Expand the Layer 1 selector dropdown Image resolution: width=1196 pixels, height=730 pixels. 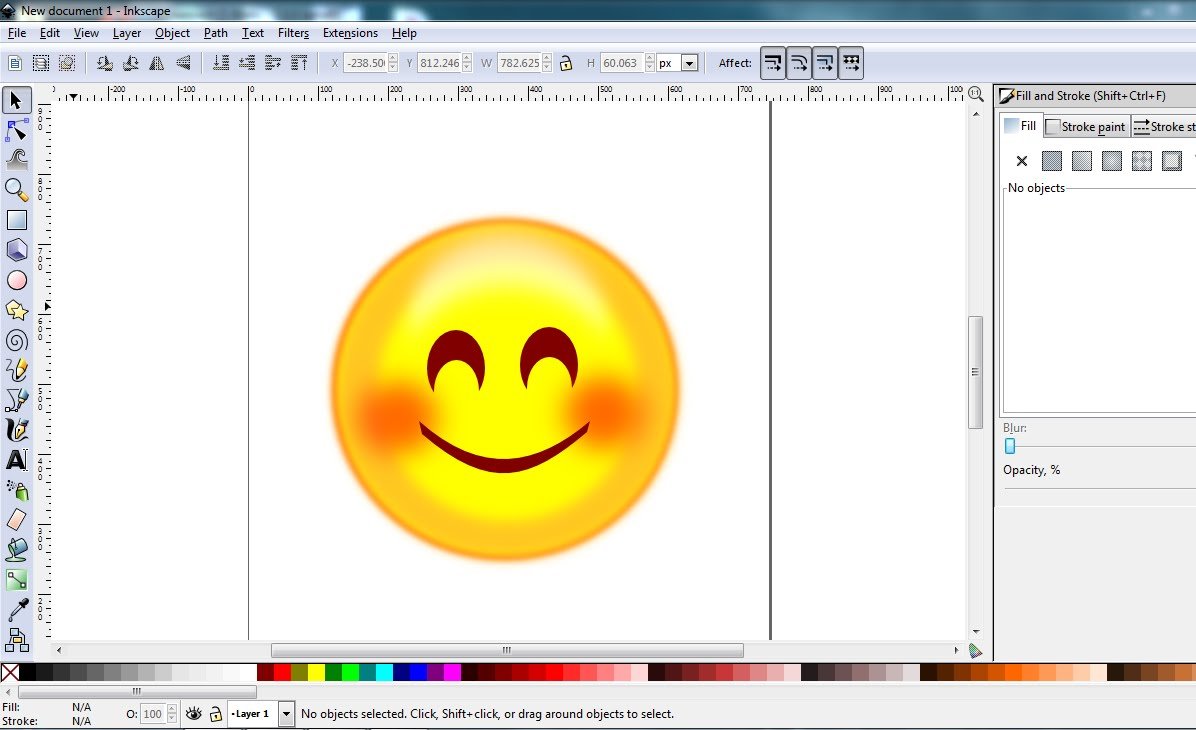point(287,714)
